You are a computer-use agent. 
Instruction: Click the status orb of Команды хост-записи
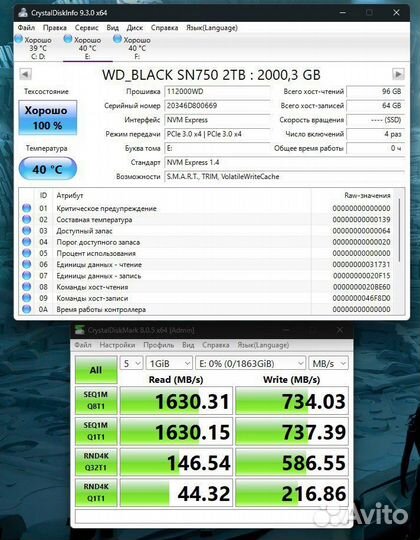coord(27,298)
